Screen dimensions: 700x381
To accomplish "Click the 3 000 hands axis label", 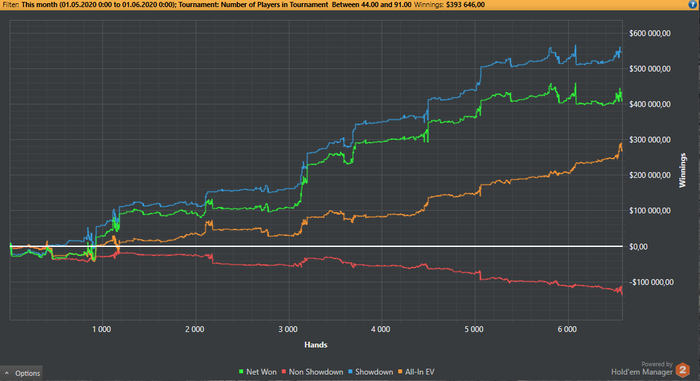I will [288, 329].
